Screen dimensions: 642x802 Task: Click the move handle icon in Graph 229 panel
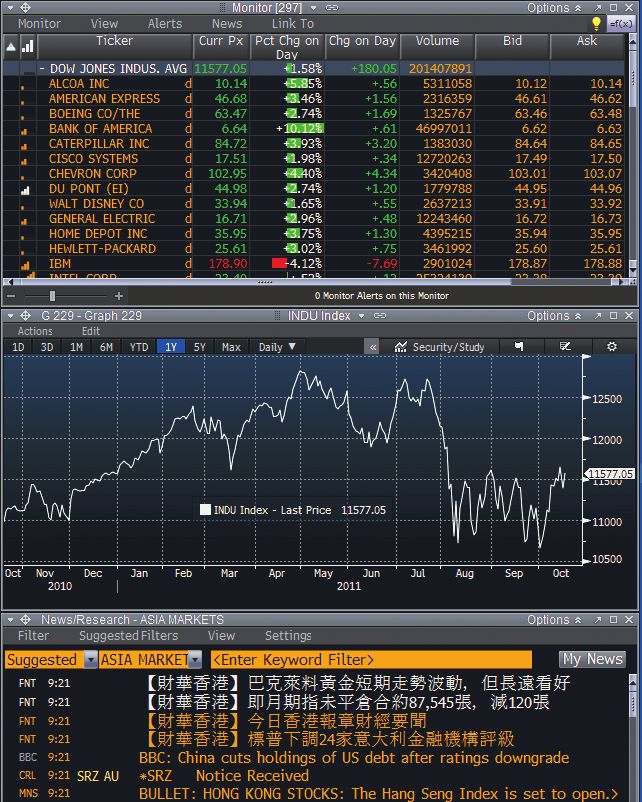25,316
